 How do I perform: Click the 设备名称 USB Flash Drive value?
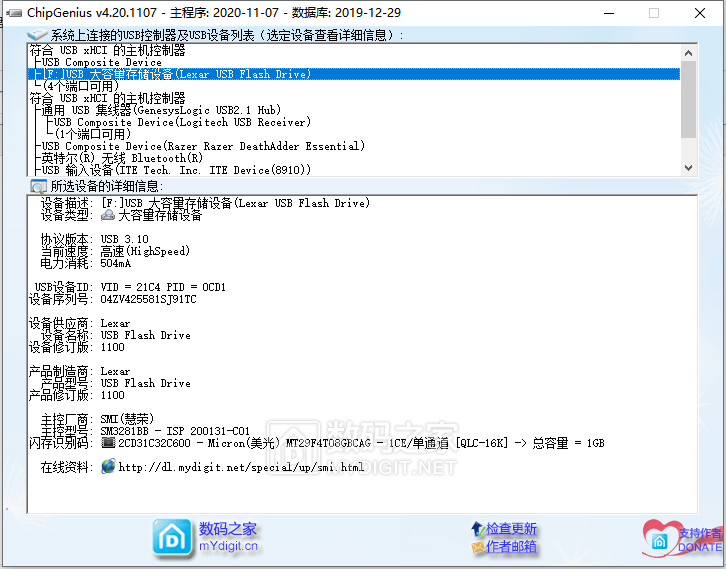(145, 335)
